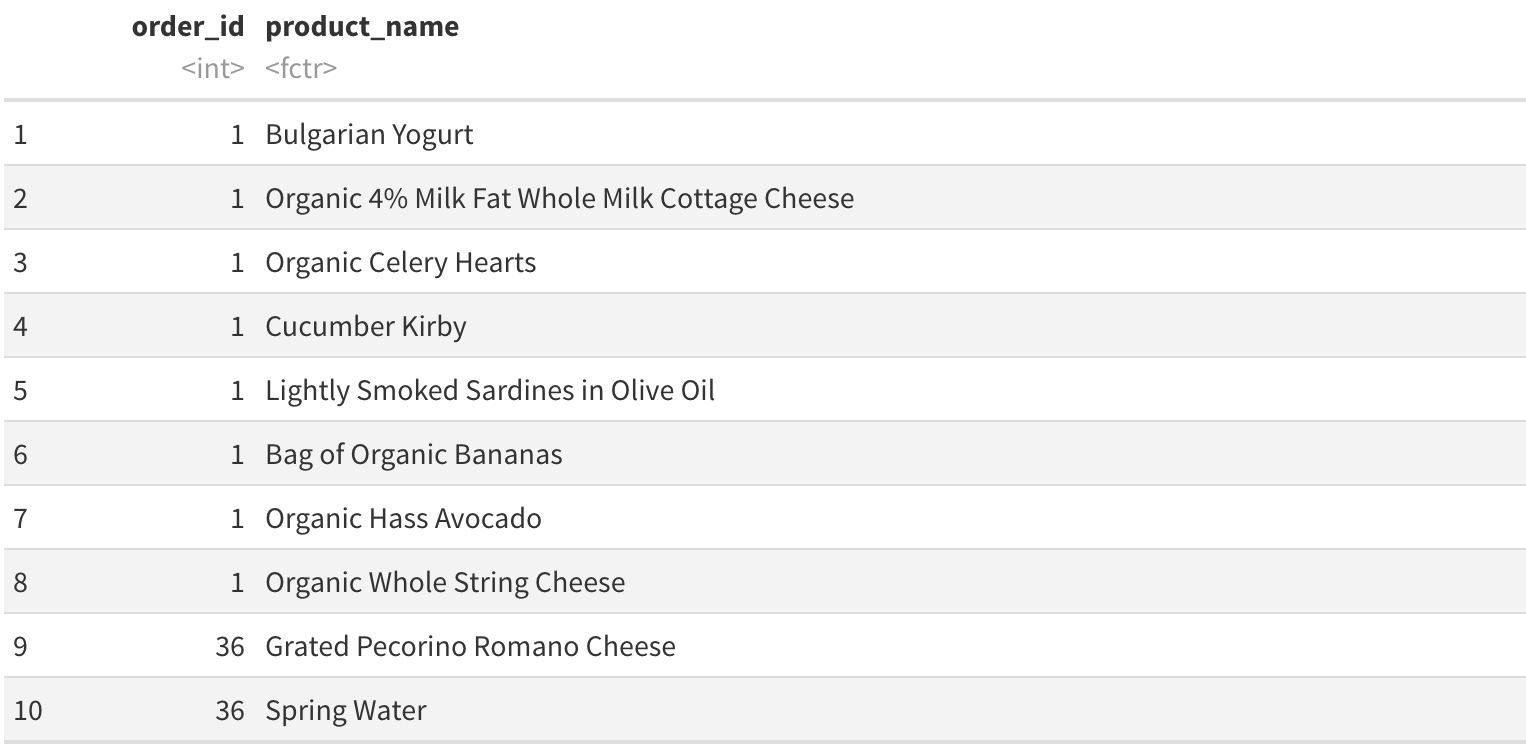This screenshot has width=1526, height=744.
Task: Select order_id 36 in Pecorino Romano row
Action: [230, 646]
